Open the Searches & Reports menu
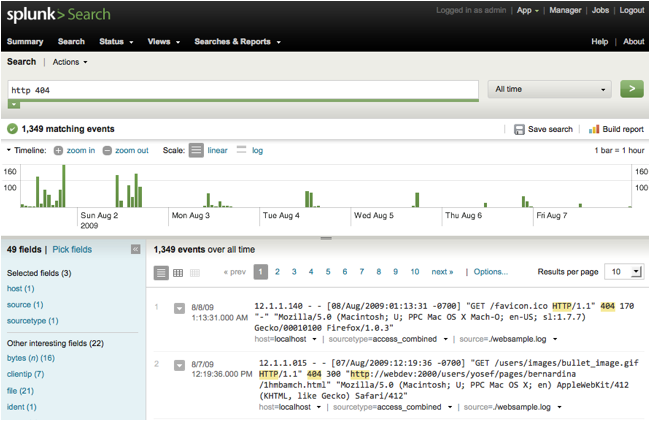Screen dimensions: 650x421 (x=238, y=41)
